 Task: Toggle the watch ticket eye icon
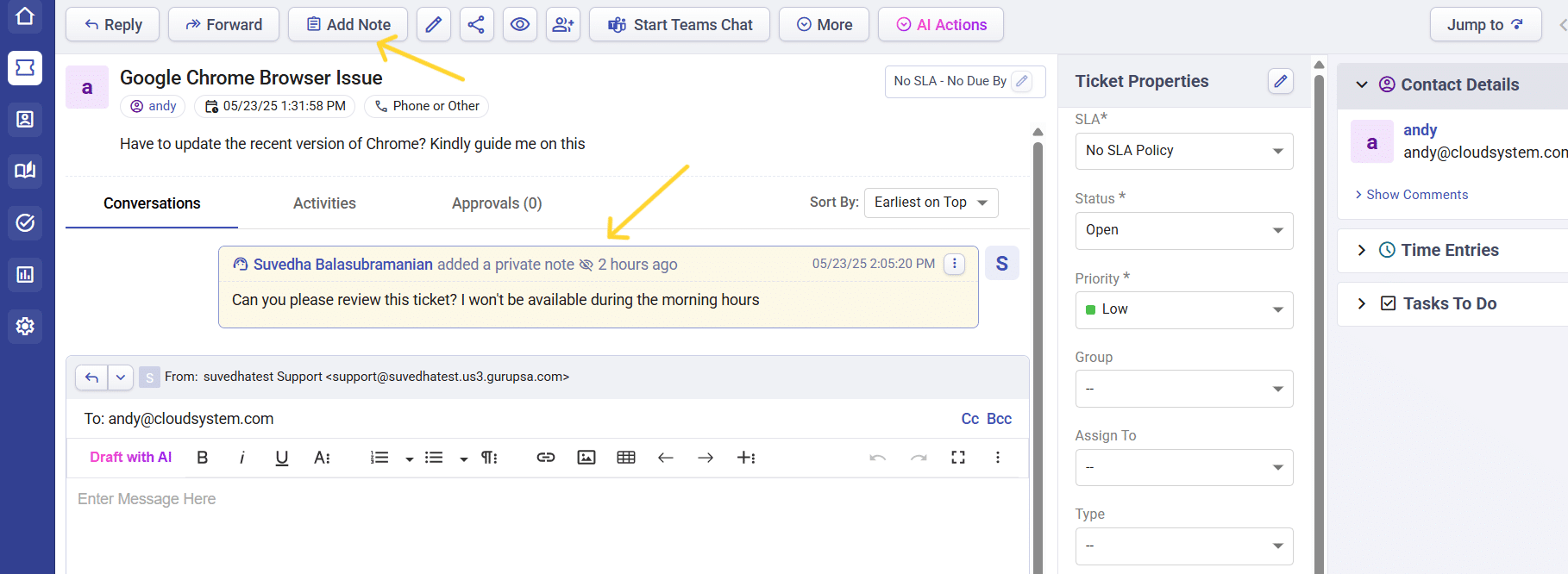coord(520,25)
